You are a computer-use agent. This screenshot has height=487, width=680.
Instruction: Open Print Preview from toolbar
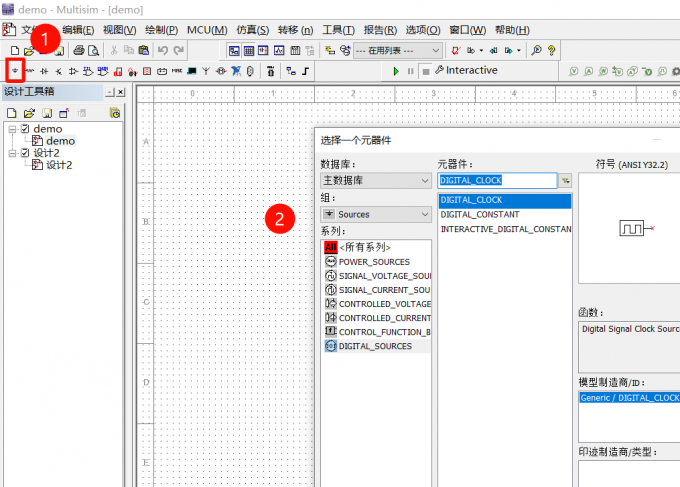(93, 51)
